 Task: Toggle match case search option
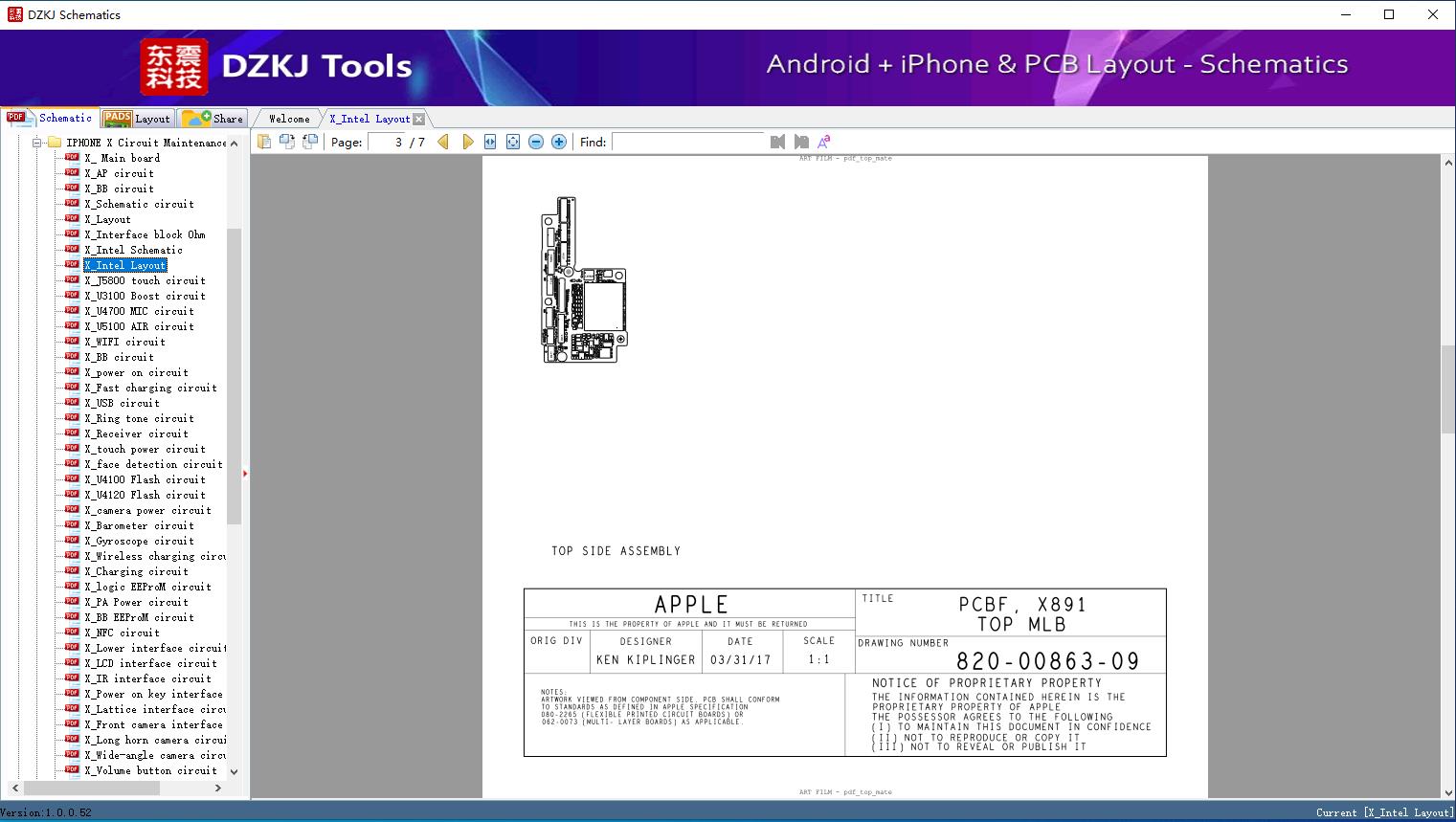[x=824, y=142]
